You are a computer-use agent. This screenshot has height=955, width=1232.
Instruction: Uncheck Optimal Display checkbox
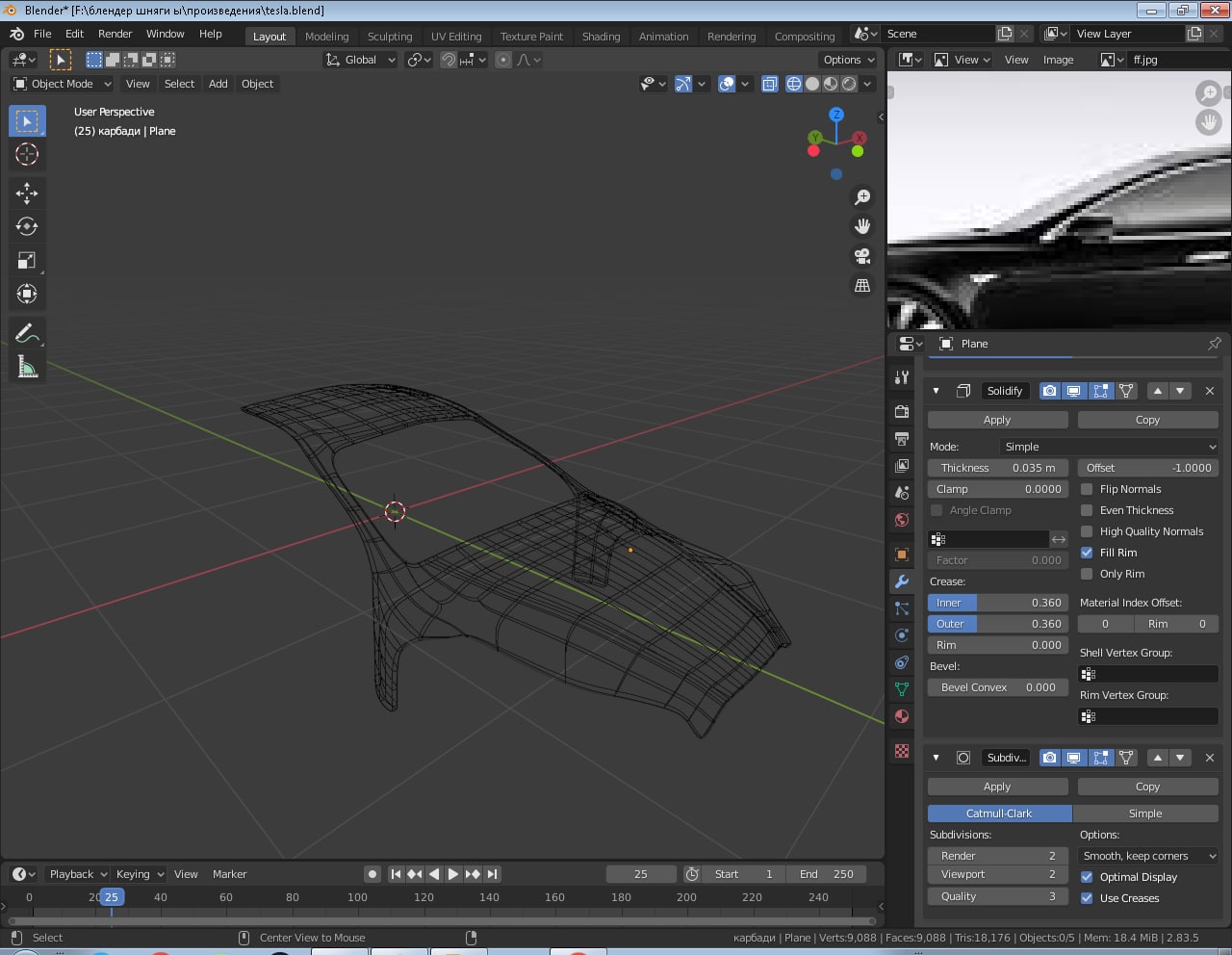tap(1087, 877)
